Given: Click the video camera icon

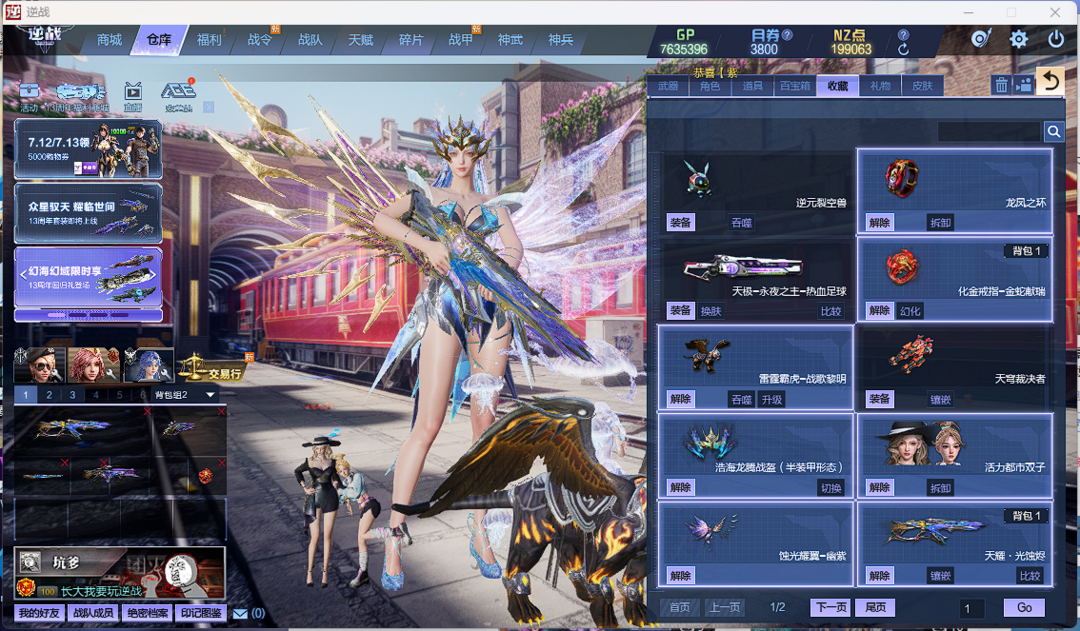Looking at the screenshot, I should click(x=1024, y=85).
